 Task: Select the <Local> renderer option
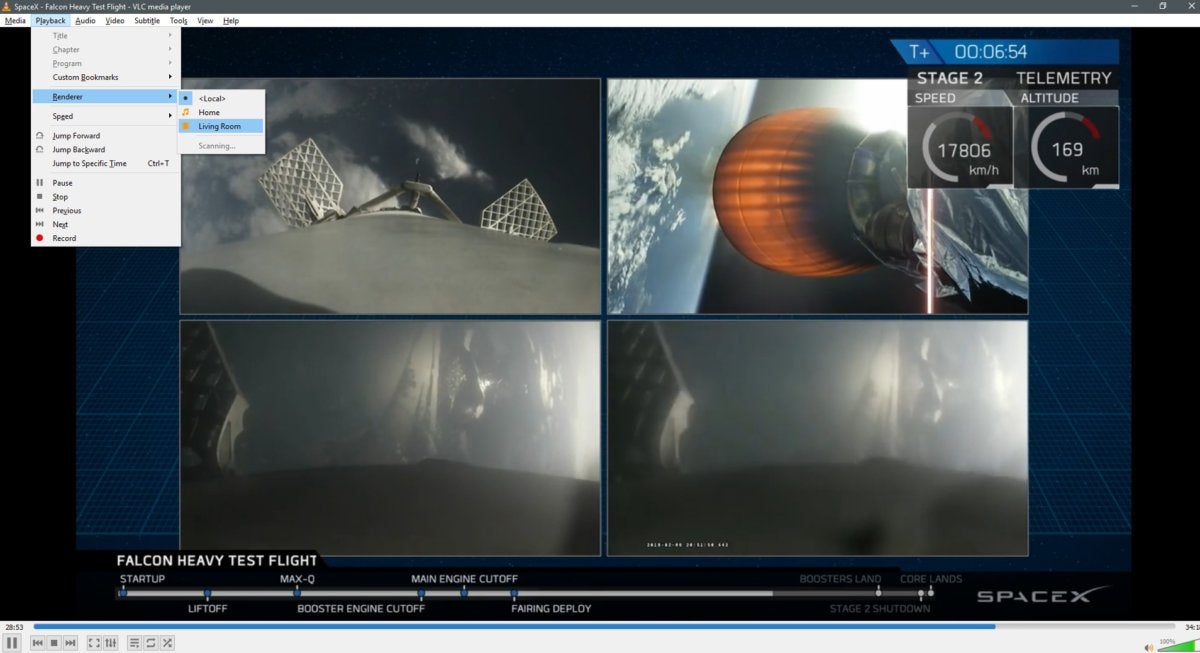click(221, 98)
